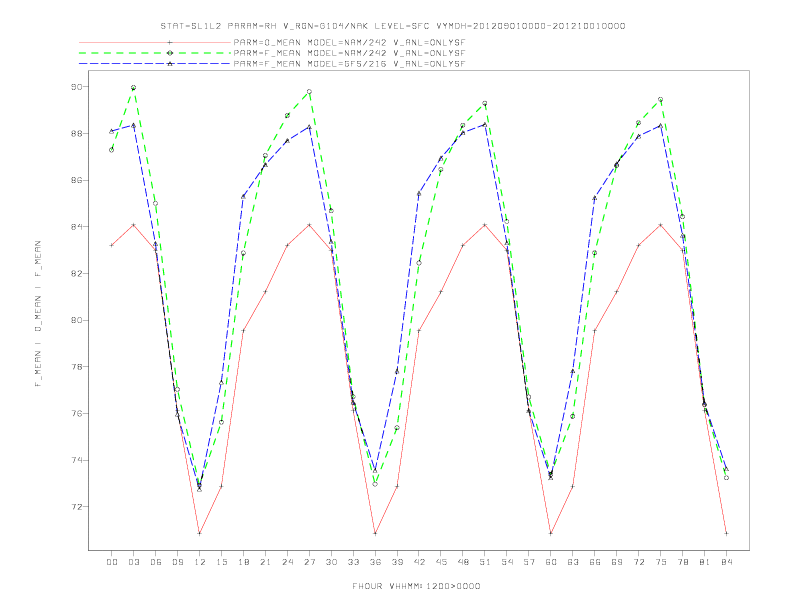Click the vertical y-axis label F_MEAN | O_MEAN | F_MEAN
The height and width of the screenshot is (612, 792).
point(38,314)
